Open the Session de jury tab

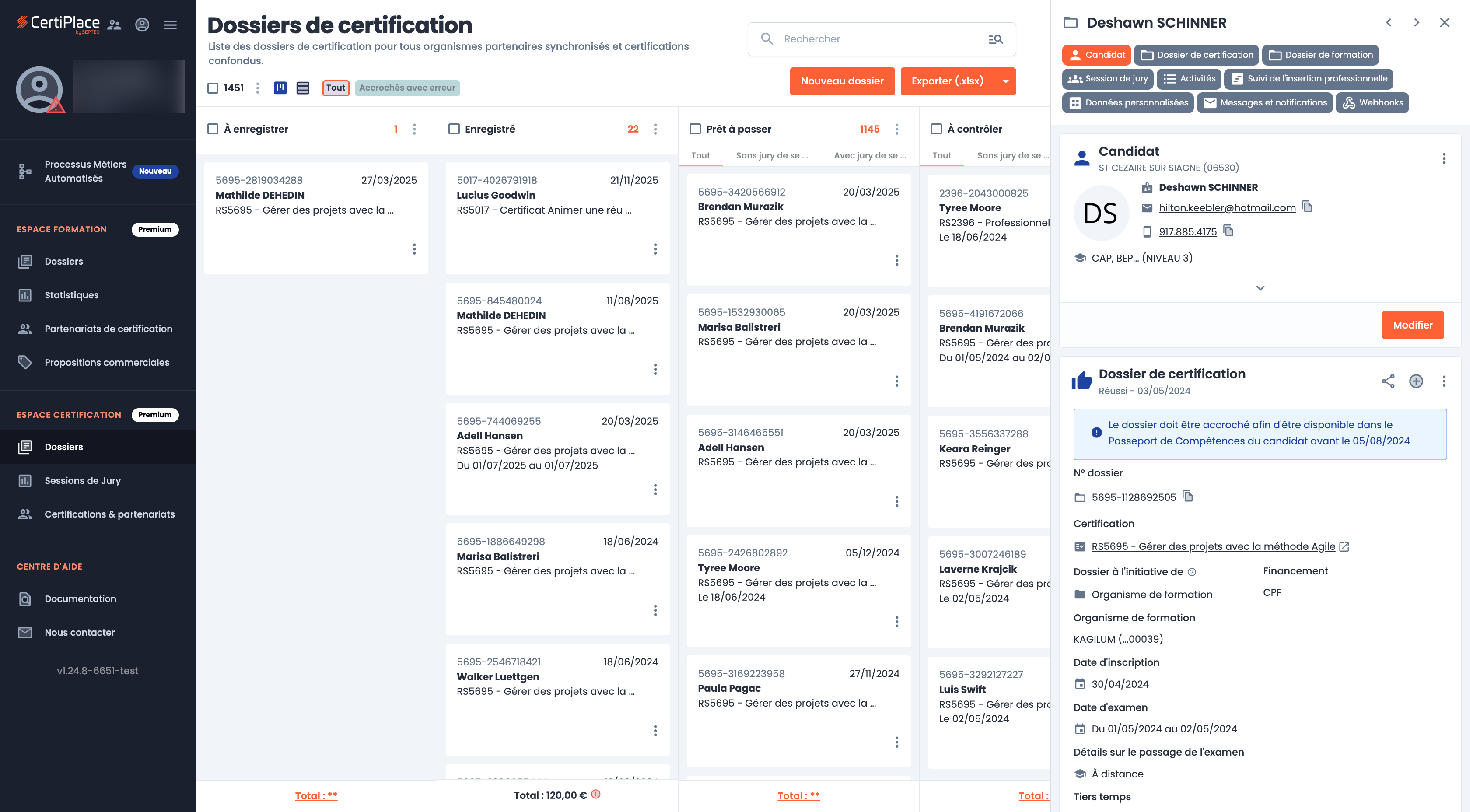(x=1108, y=79)
